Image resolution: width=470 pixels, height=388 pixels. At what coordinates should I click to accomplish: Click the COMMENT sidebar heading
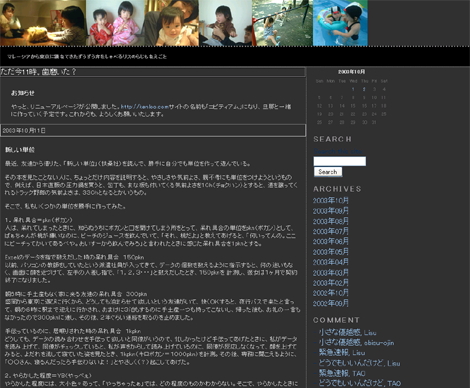point(336,320)
